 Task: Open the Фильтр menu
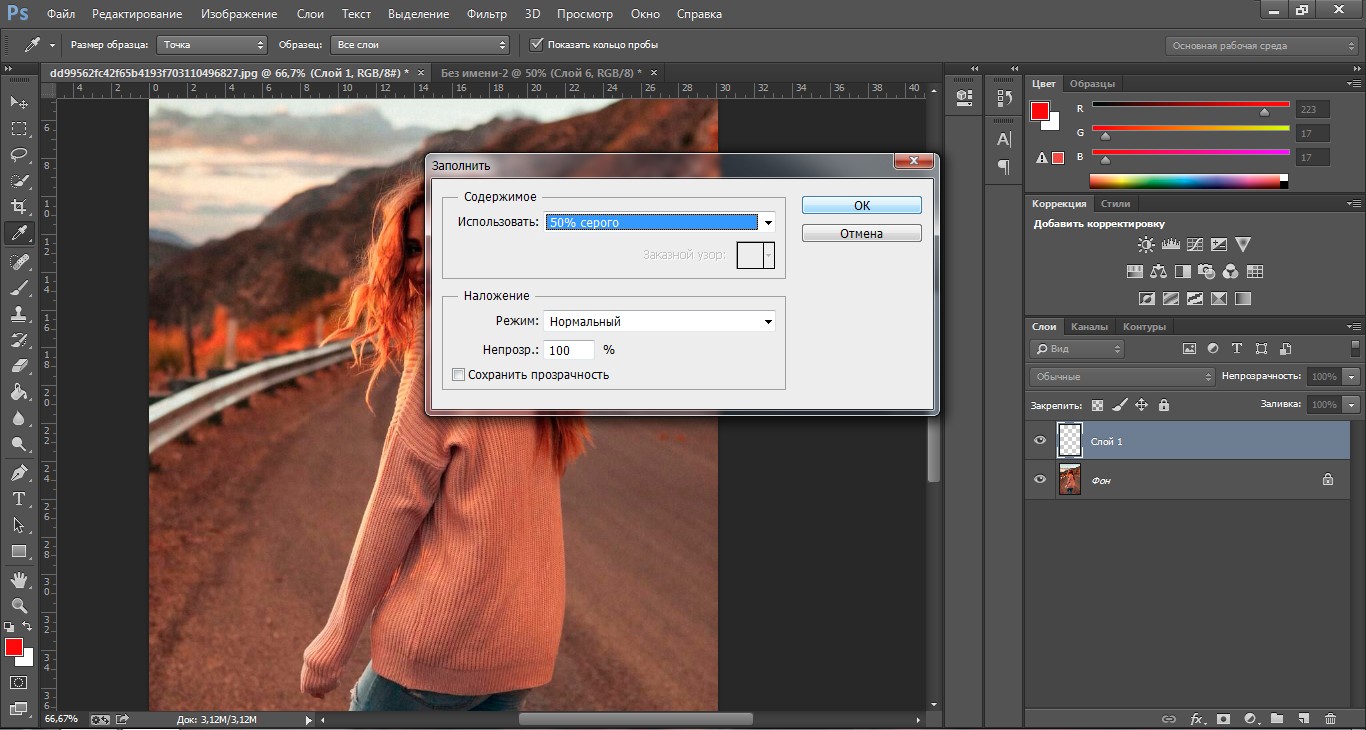coord(487,14)
